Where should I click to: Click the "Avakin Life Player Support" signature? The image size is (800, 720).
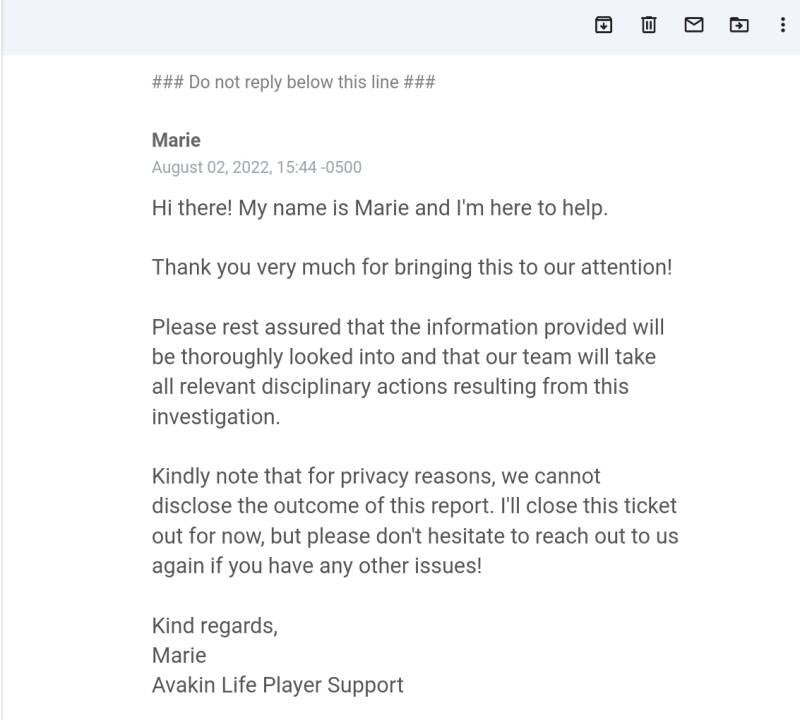pos(277,685)
